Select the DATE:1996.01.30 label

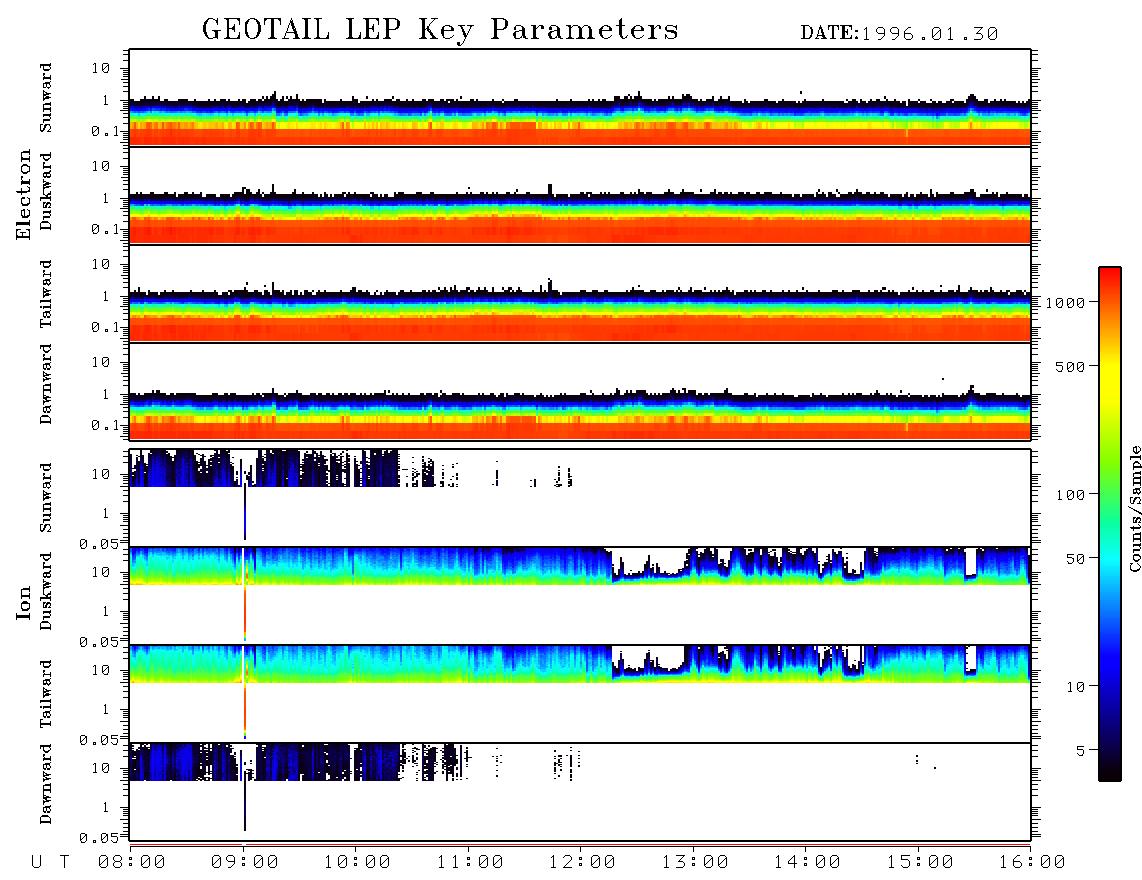click(x=899, y=34)
